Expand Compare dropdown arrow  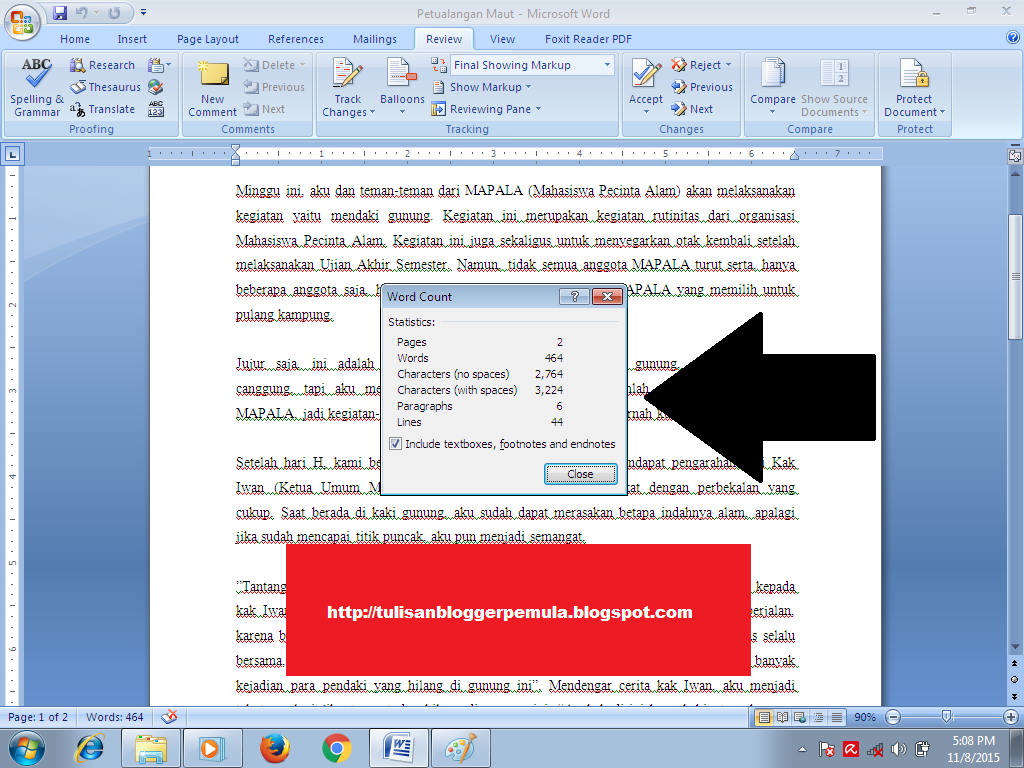pos(773,112)
